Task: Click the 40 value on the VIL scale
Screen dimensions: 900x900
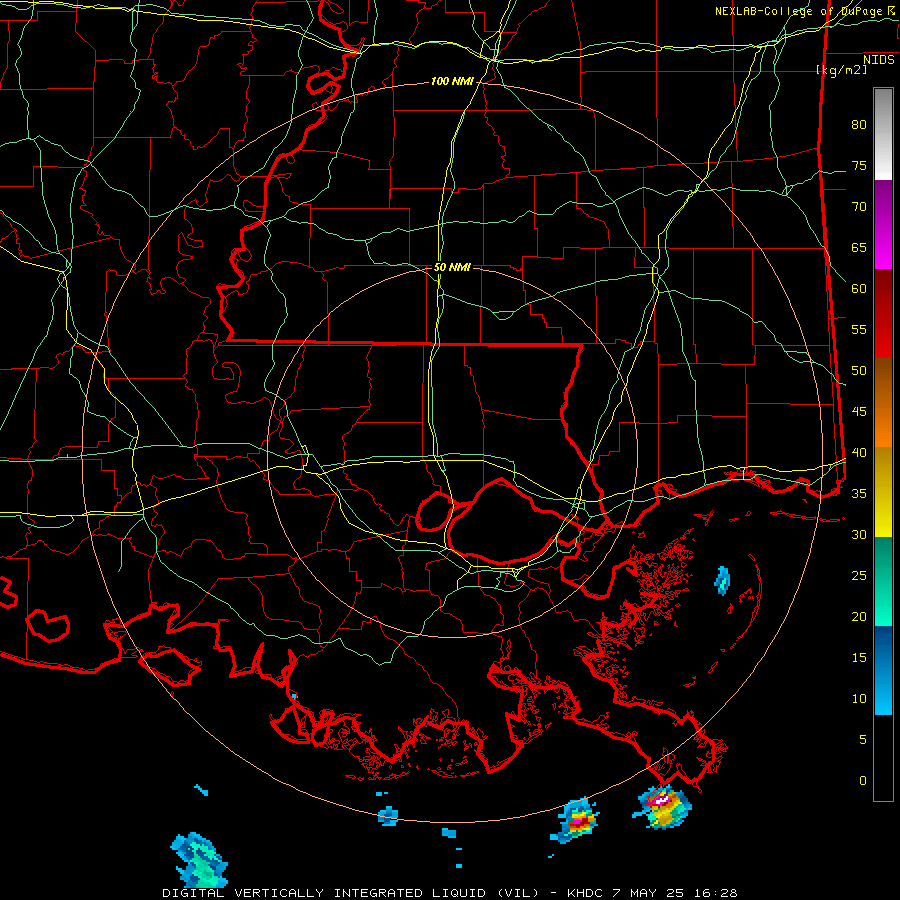Action: coord(859,453)
